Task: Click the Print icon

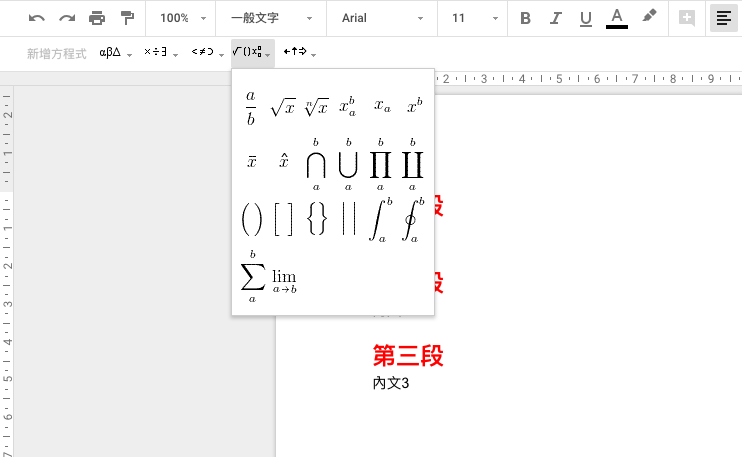Action: [97, 18]
